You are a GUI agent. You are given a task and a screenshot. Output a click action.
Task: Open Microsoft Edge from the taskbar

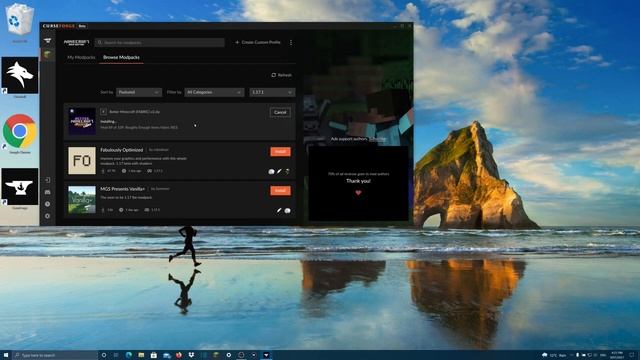[x=129, y=355]
